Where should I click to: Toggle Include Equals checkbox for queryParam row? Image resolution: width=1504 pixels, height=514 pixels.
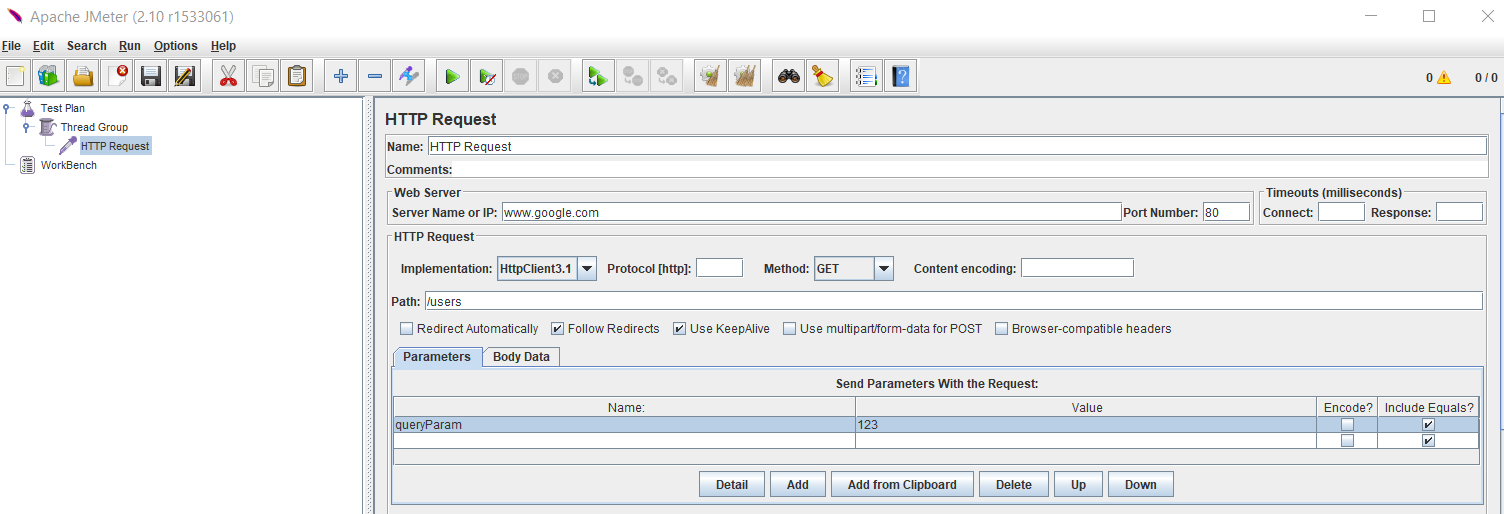point(1428,425)
